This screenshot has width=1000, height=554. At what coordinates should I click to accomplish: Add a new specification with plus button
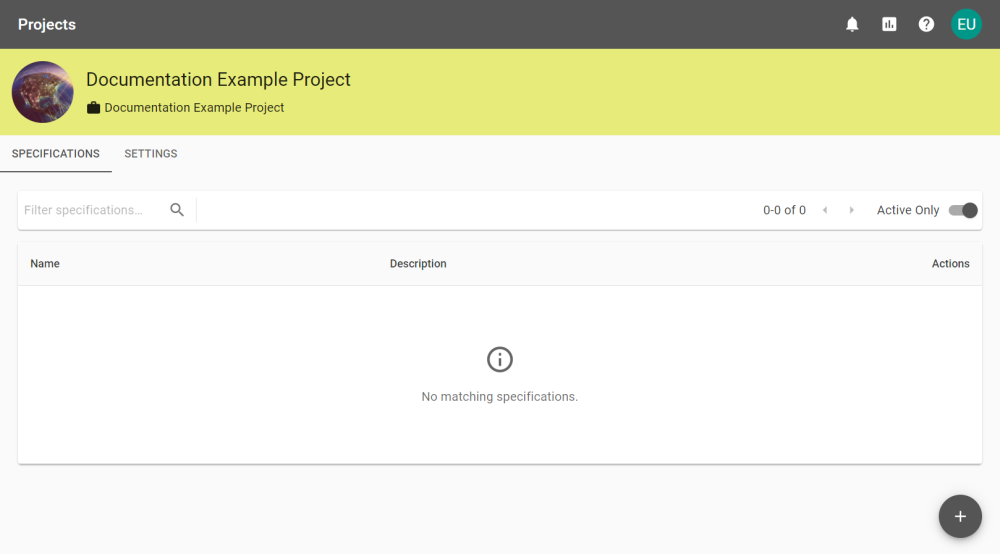pos(960,516)
